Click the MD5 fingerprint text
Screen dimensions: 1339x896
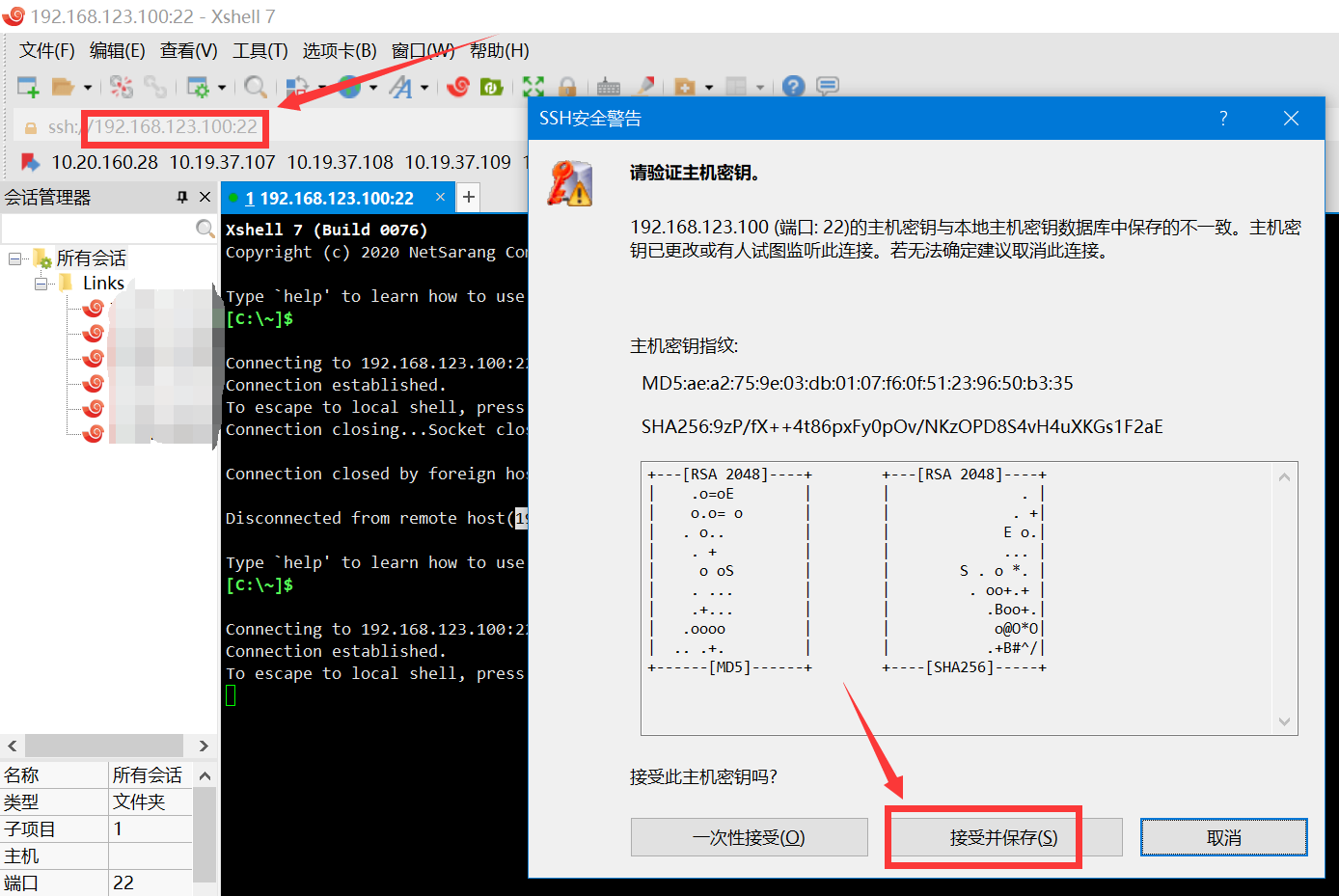858,383
